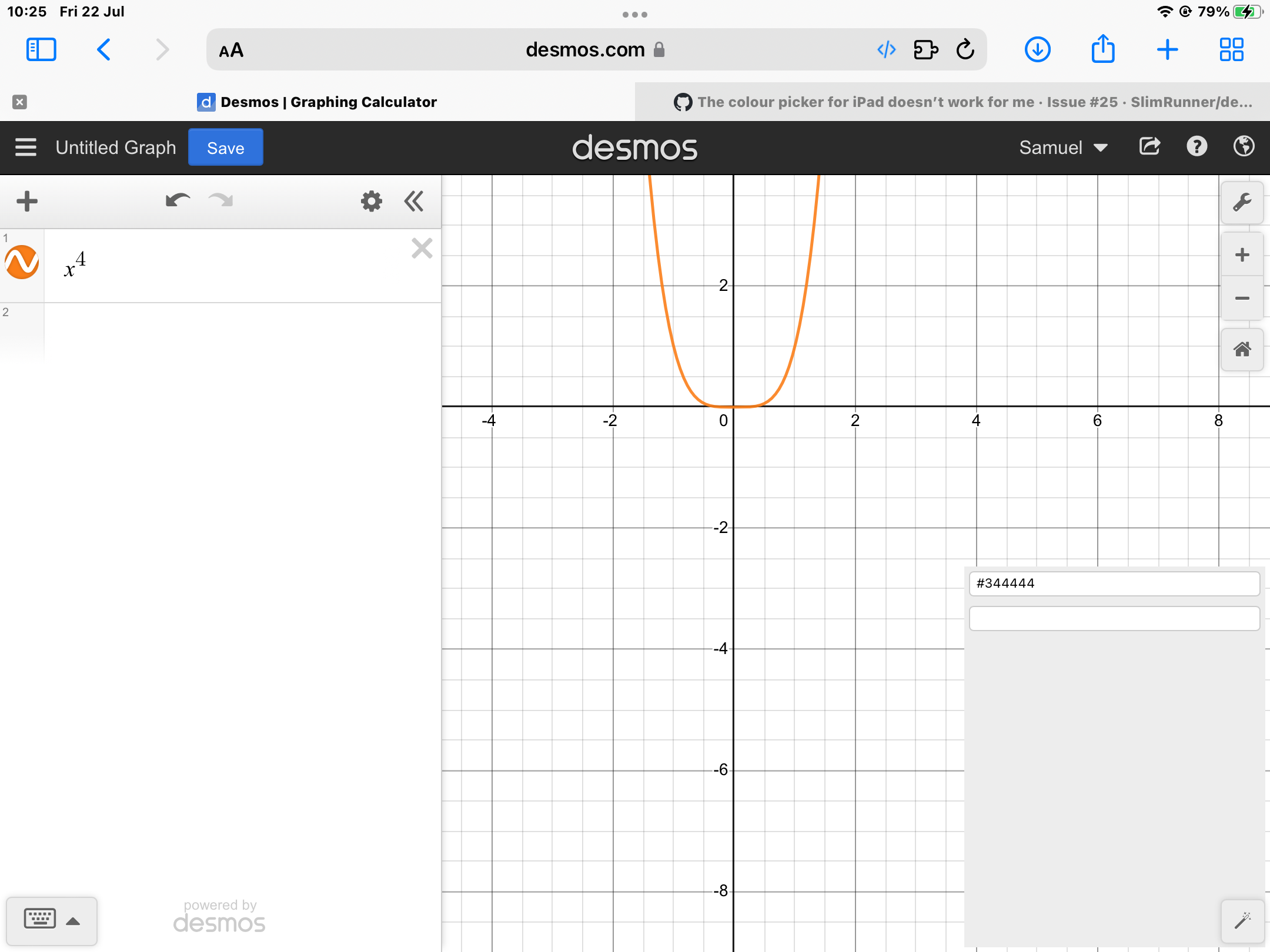Undo the last action
The image size is (1270, 952).
click(177, 201)
